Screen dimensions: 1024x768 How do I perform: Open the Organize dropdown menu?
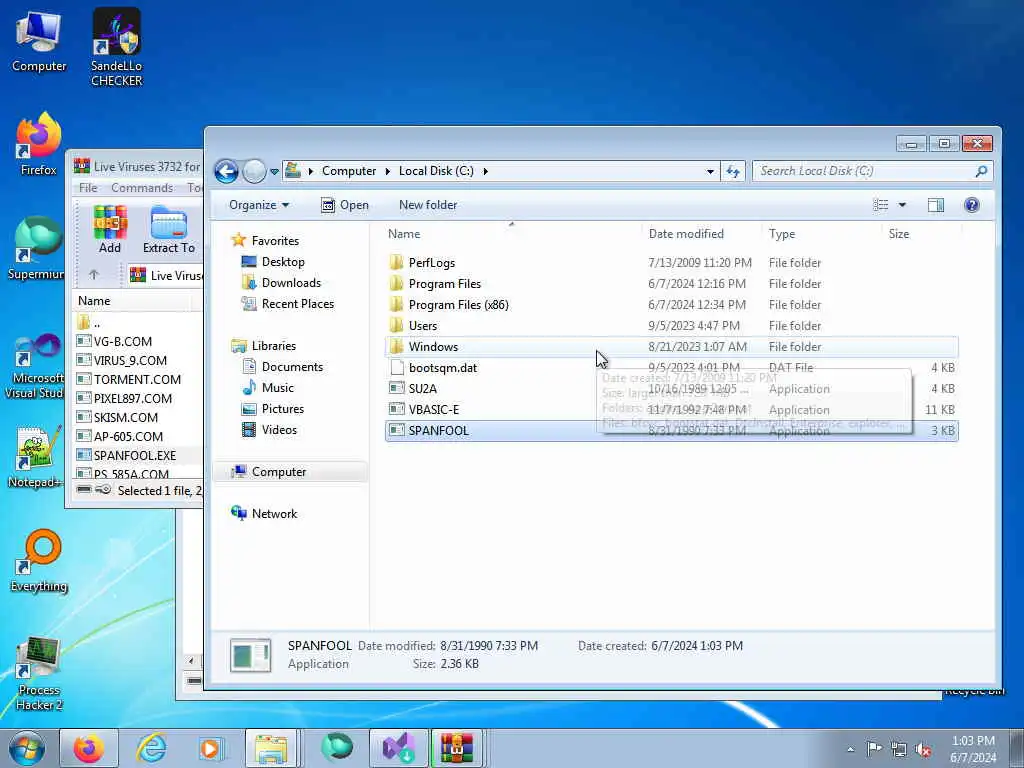pos(259,205)
